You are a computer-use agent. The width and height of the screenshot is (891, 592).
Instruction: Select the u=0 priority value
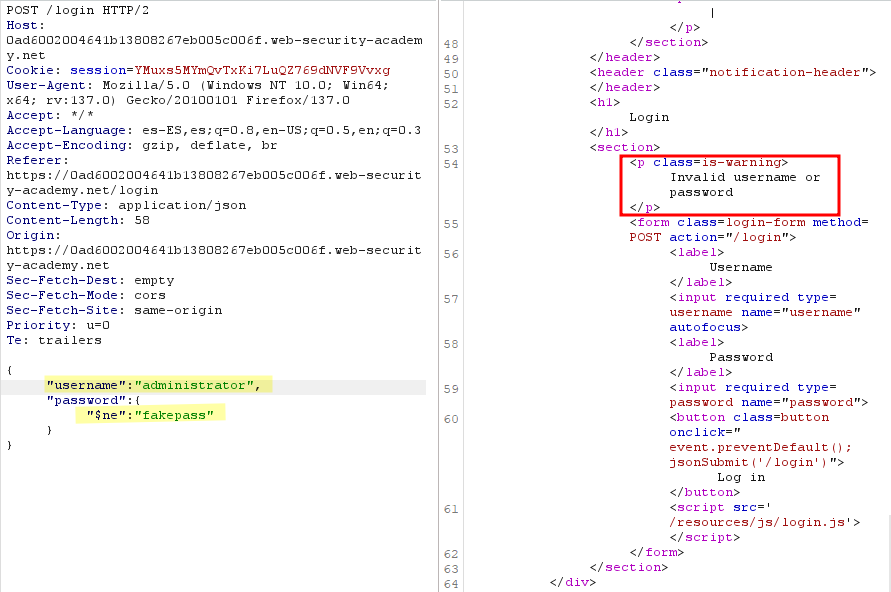[x=98, y=326]
